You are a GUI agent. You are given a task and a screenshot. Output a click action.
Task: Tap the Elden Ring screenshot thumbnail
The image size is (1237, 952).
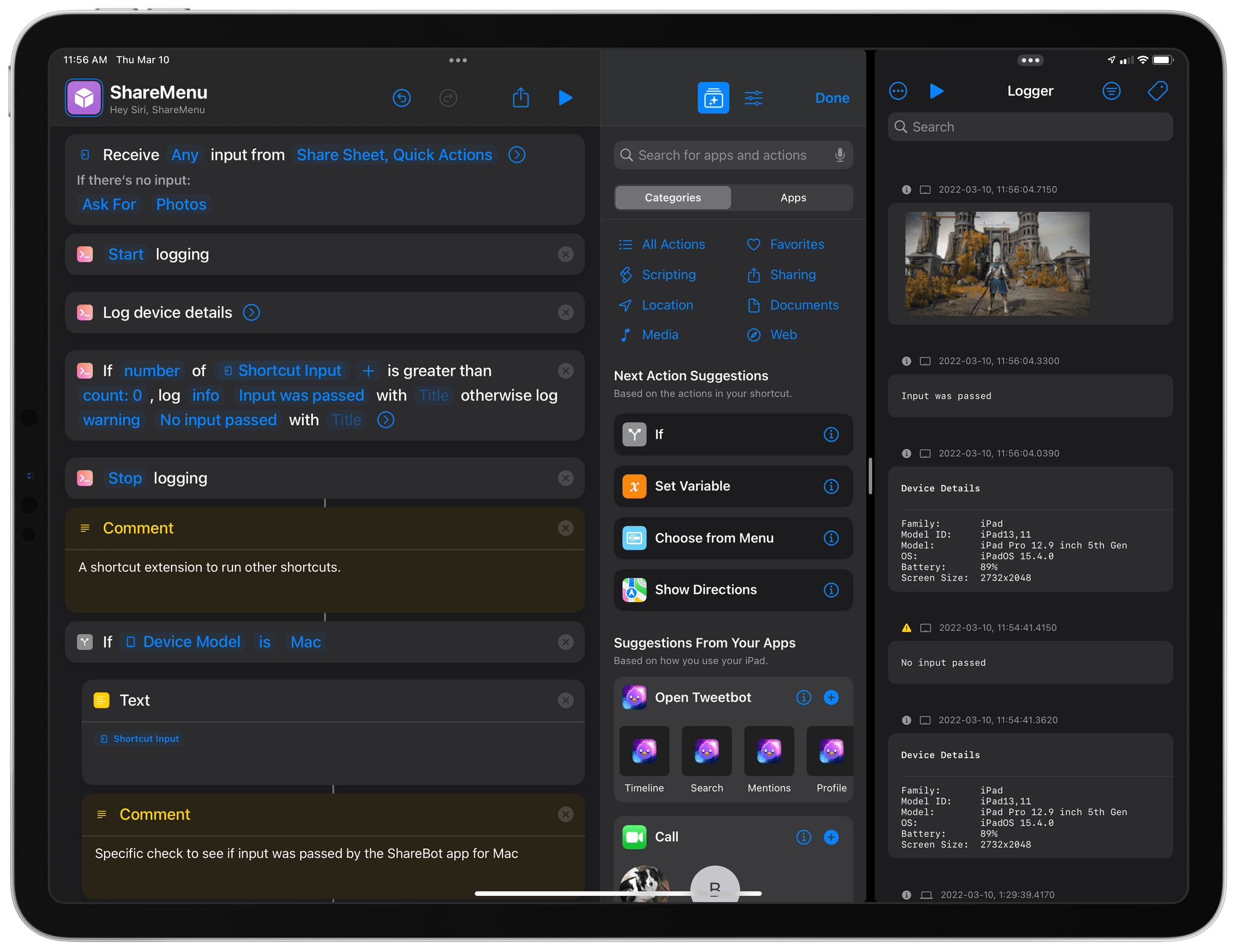click(997, 264)
